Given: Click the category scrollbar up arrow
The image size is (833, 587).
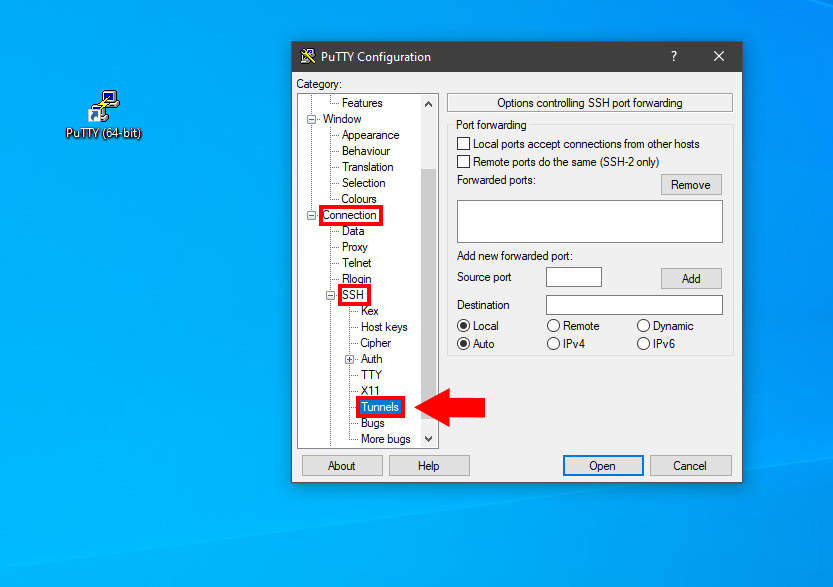Looking at the screenshot, I should tap(428, 104).
